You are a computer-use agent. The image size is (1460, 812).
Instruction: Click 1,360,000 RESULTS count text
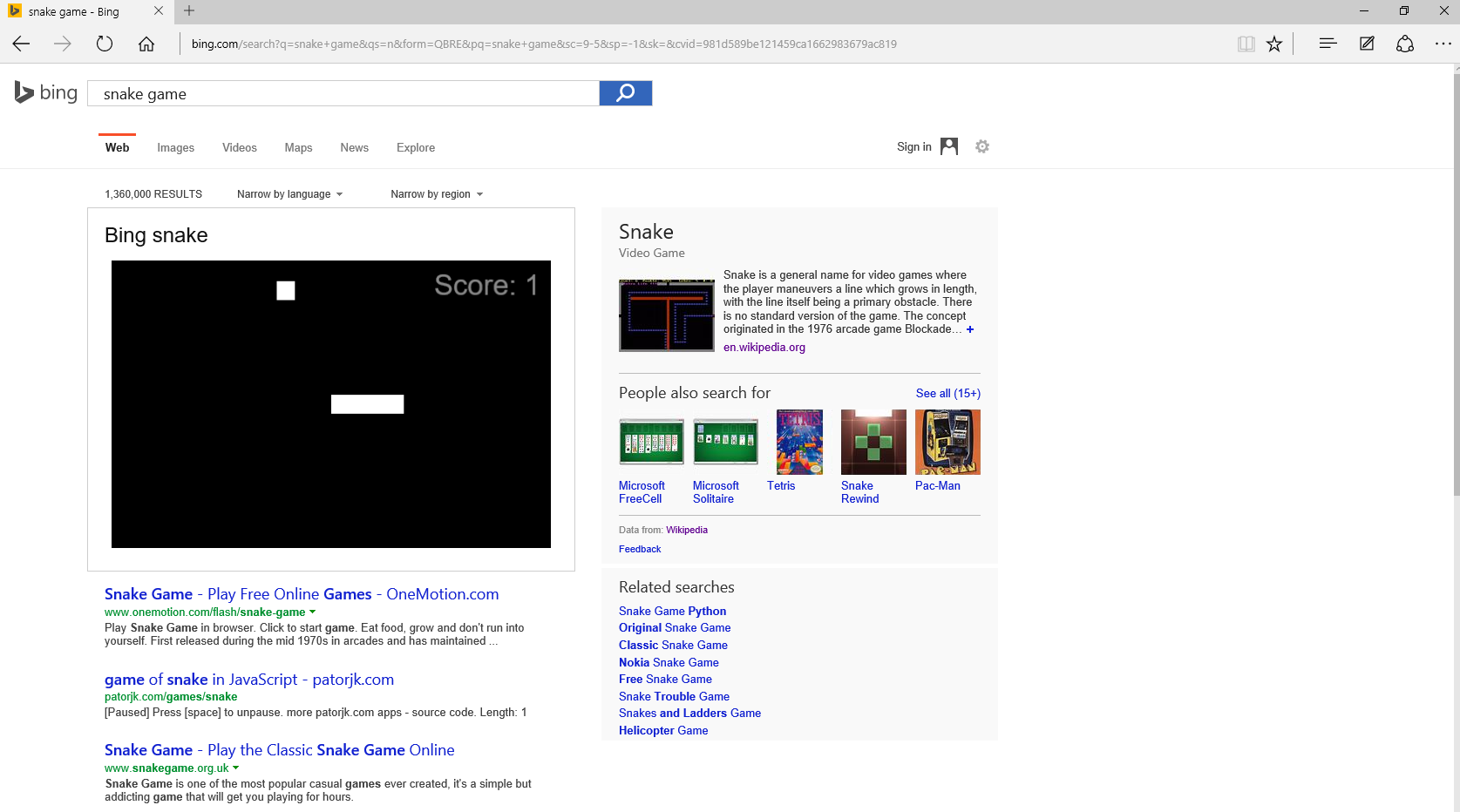pyautogui.click(x=153, y=194)
